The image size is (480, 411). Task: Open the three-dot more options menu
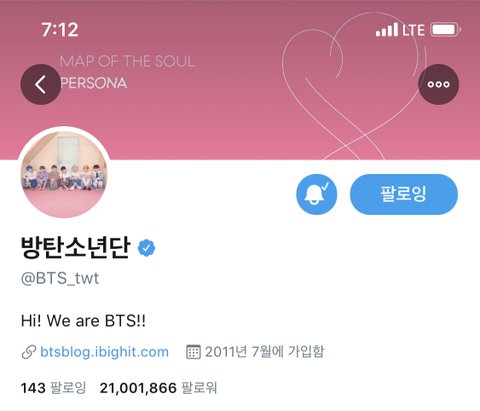tap(439, 84)
